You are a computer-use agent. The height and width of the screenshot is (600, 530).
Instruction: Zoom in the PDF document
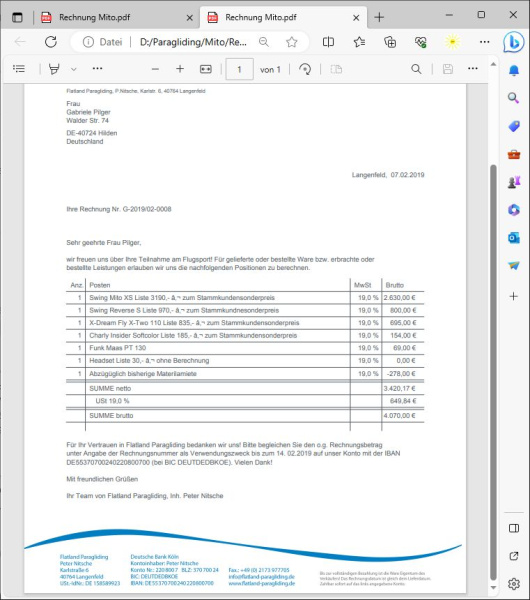click(x=180, y=69)
